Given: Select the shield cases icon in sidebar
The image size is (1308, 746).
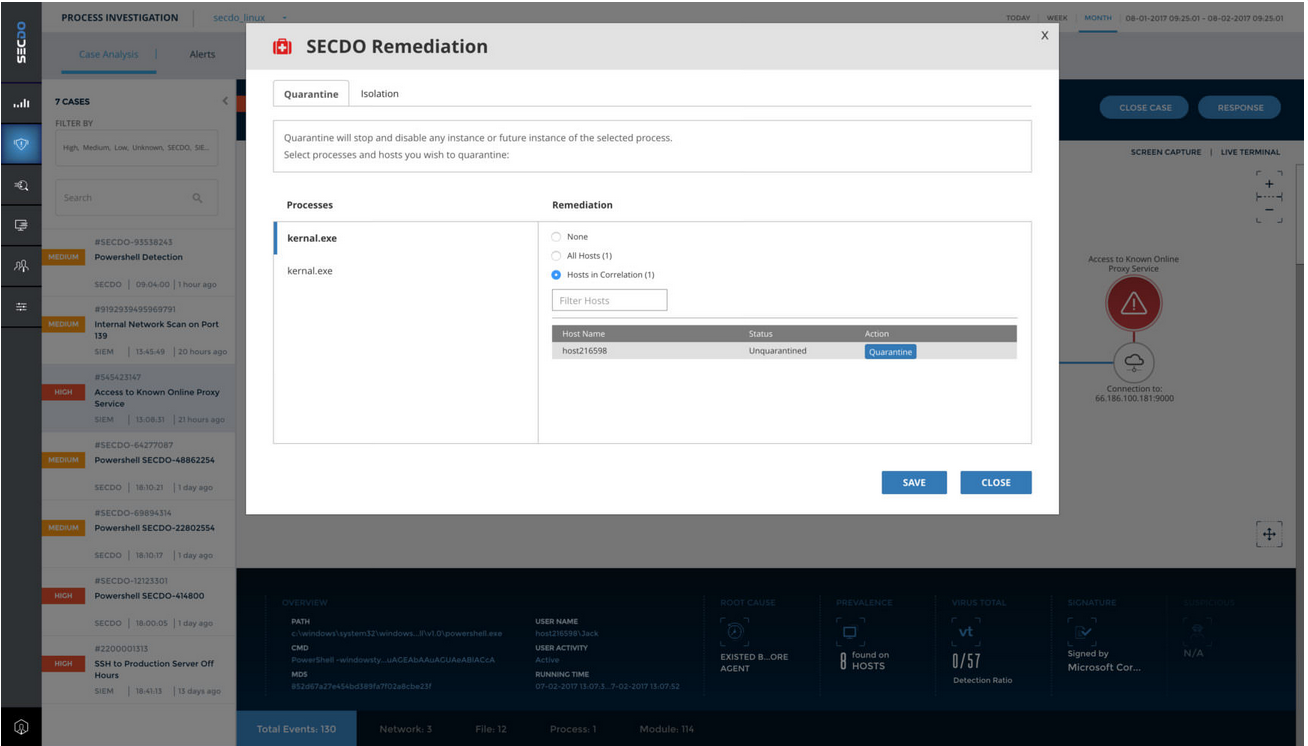Looking at the screenshot, I should pos(21,144).
